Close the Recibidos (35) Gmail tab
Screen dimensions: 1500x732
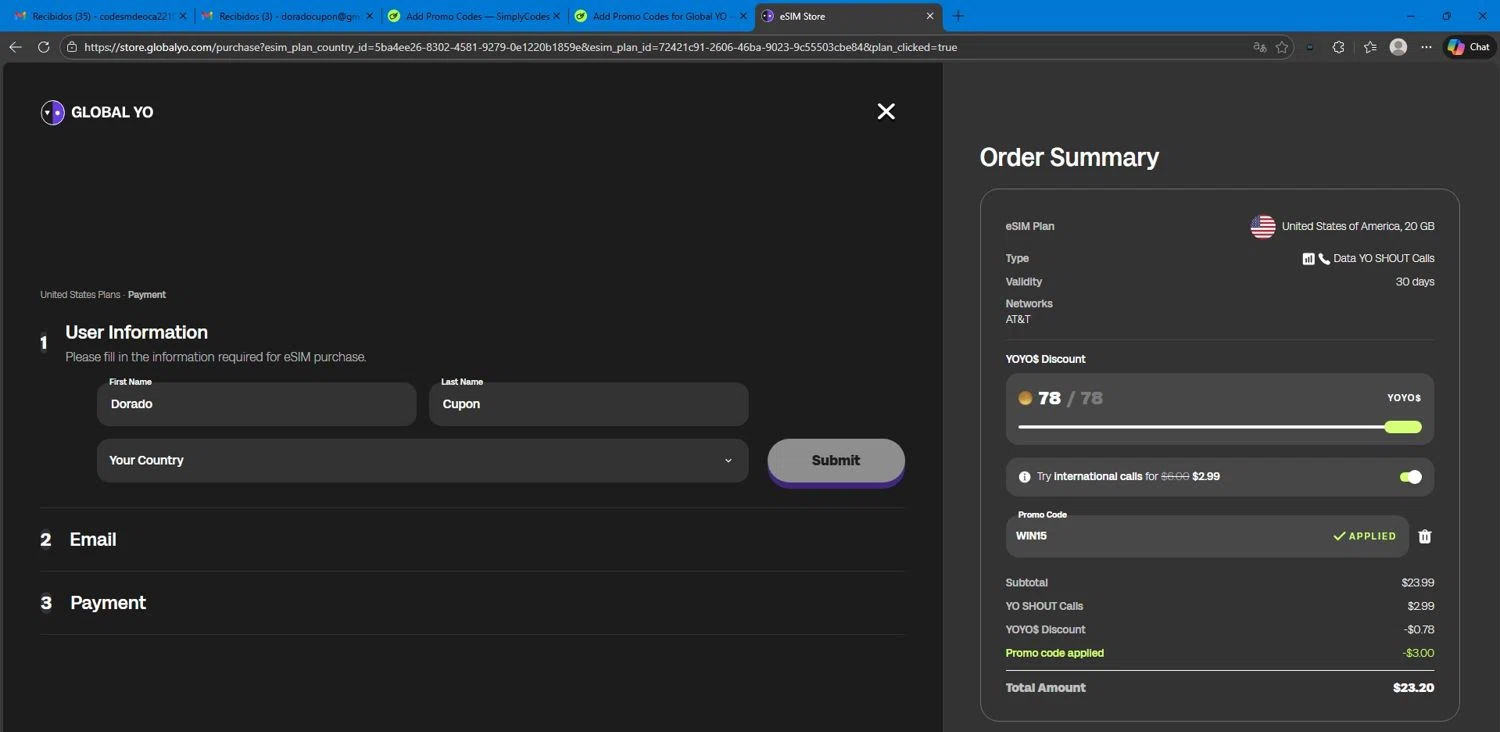(183, 16)
